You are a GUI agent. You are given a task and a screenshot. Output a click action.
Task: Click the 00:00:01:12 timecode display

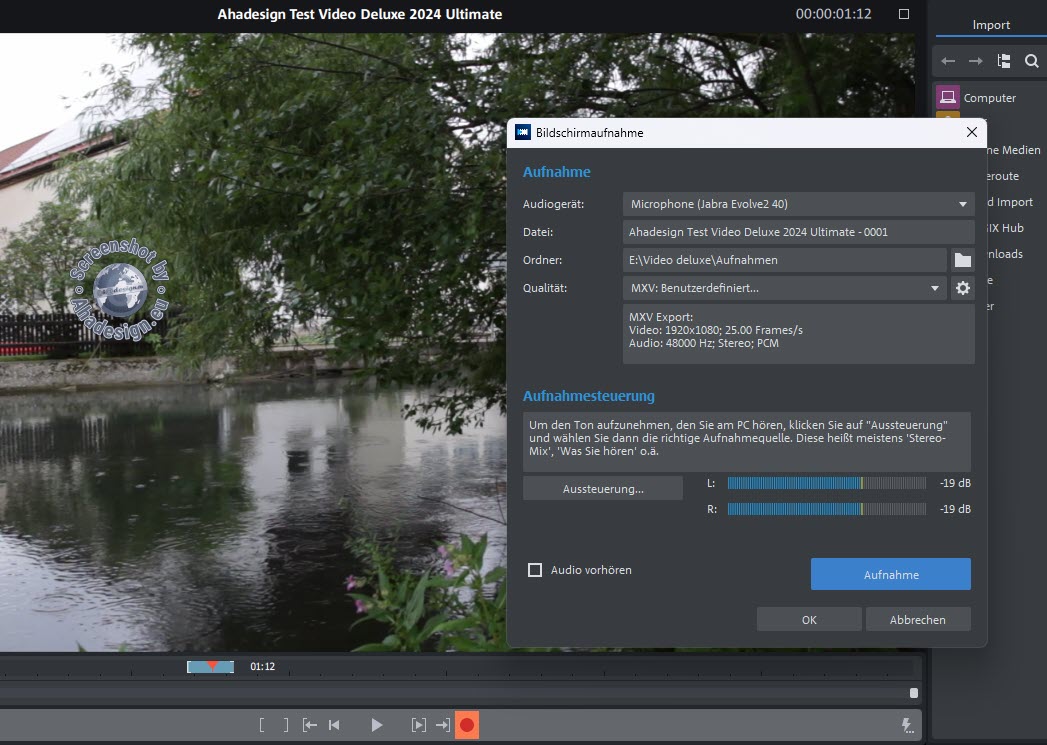[x=833, y=14]
